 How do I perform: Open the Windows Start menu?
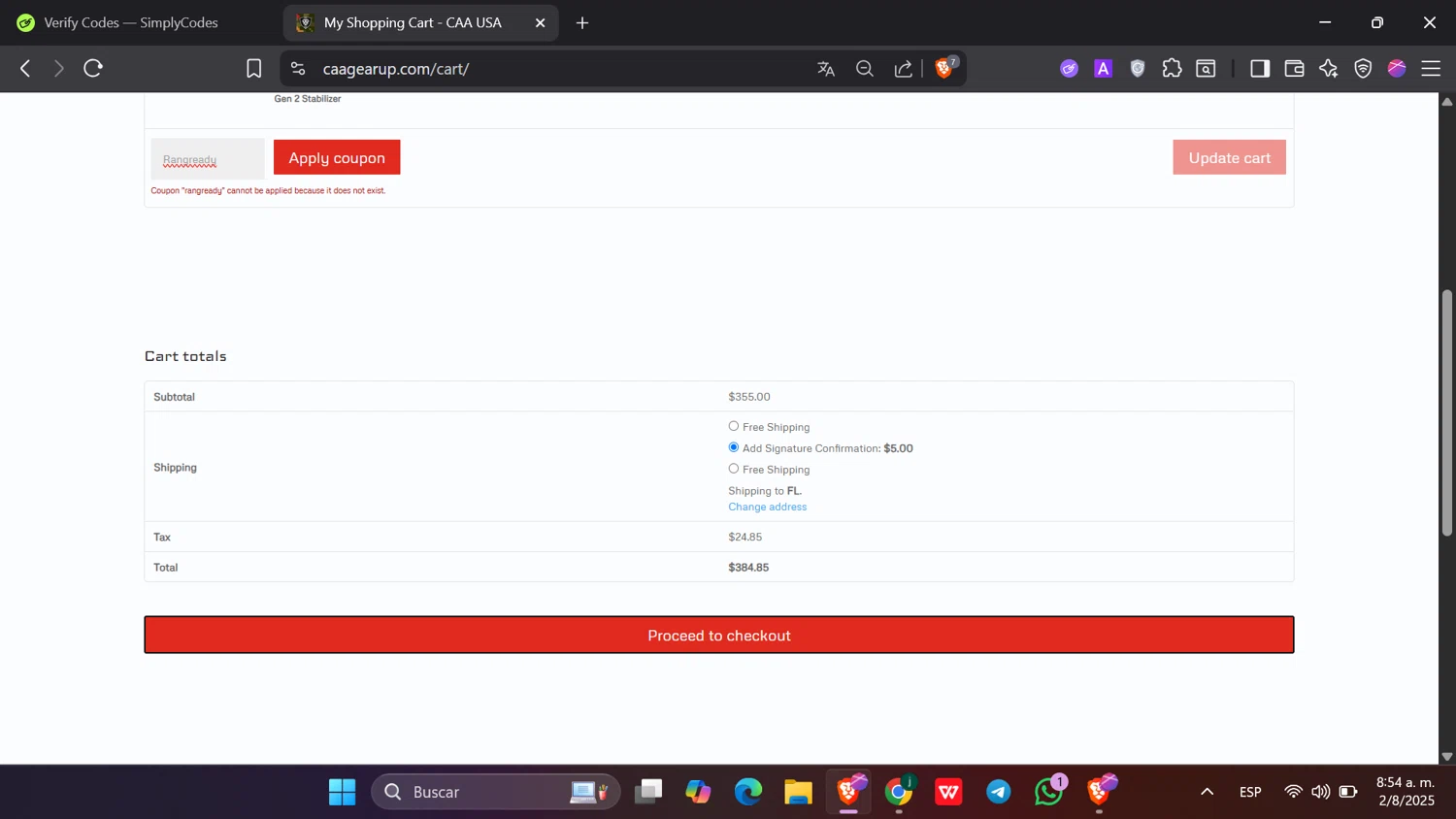(x=342, y=792)
